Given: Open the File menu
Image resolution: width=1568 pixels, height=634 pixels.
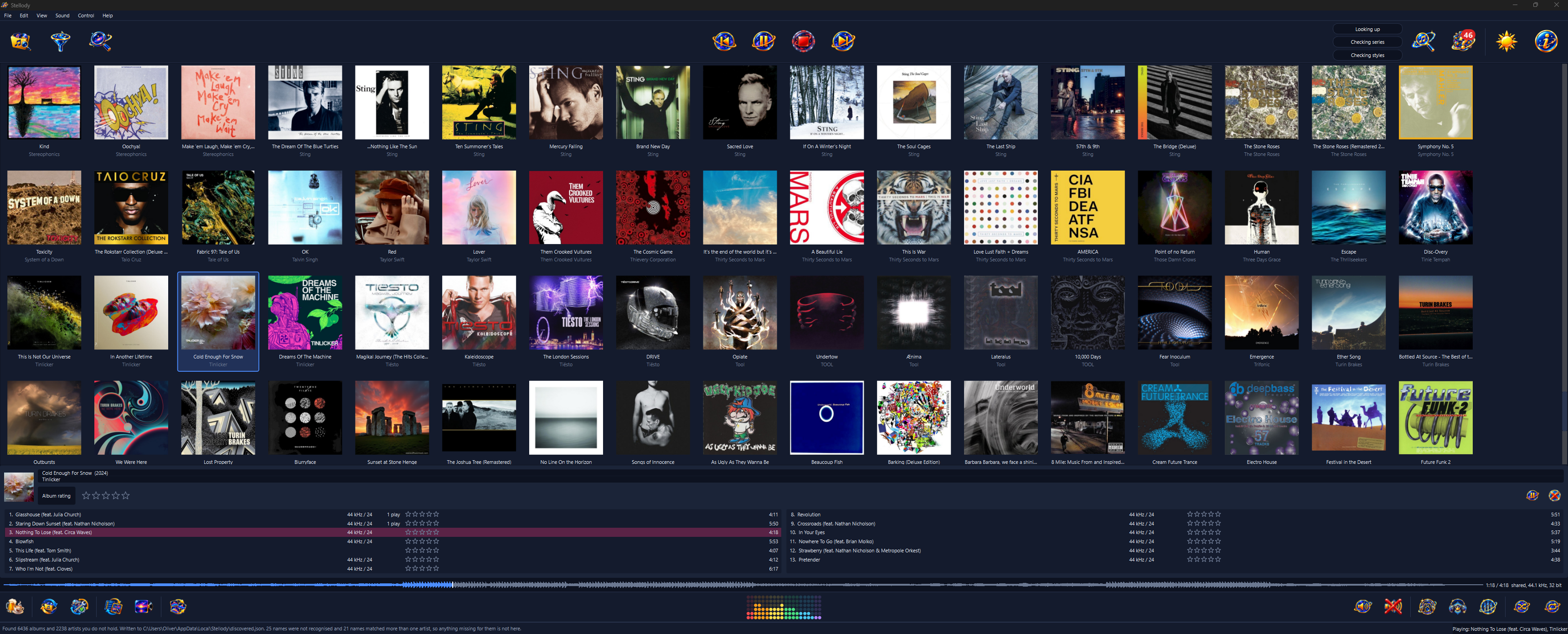Looking at the screenshot, I should [8, 15].
